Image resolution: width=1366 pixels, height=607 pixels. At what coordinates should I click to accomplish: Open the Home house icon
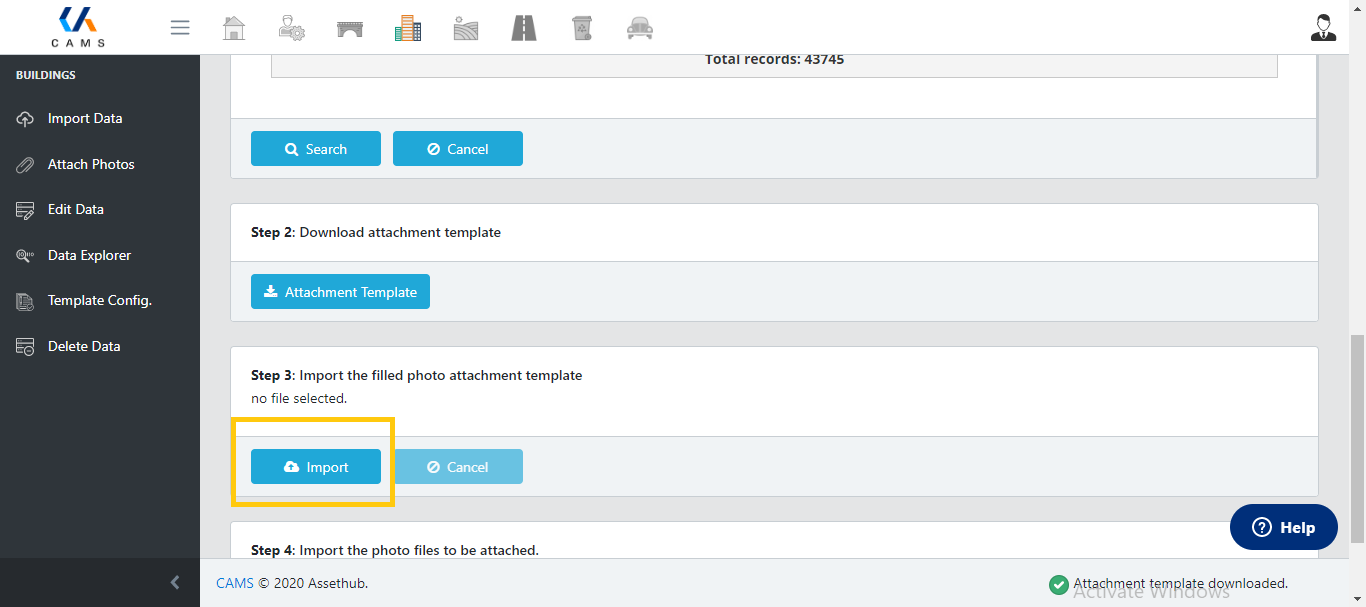click(233, 28)
